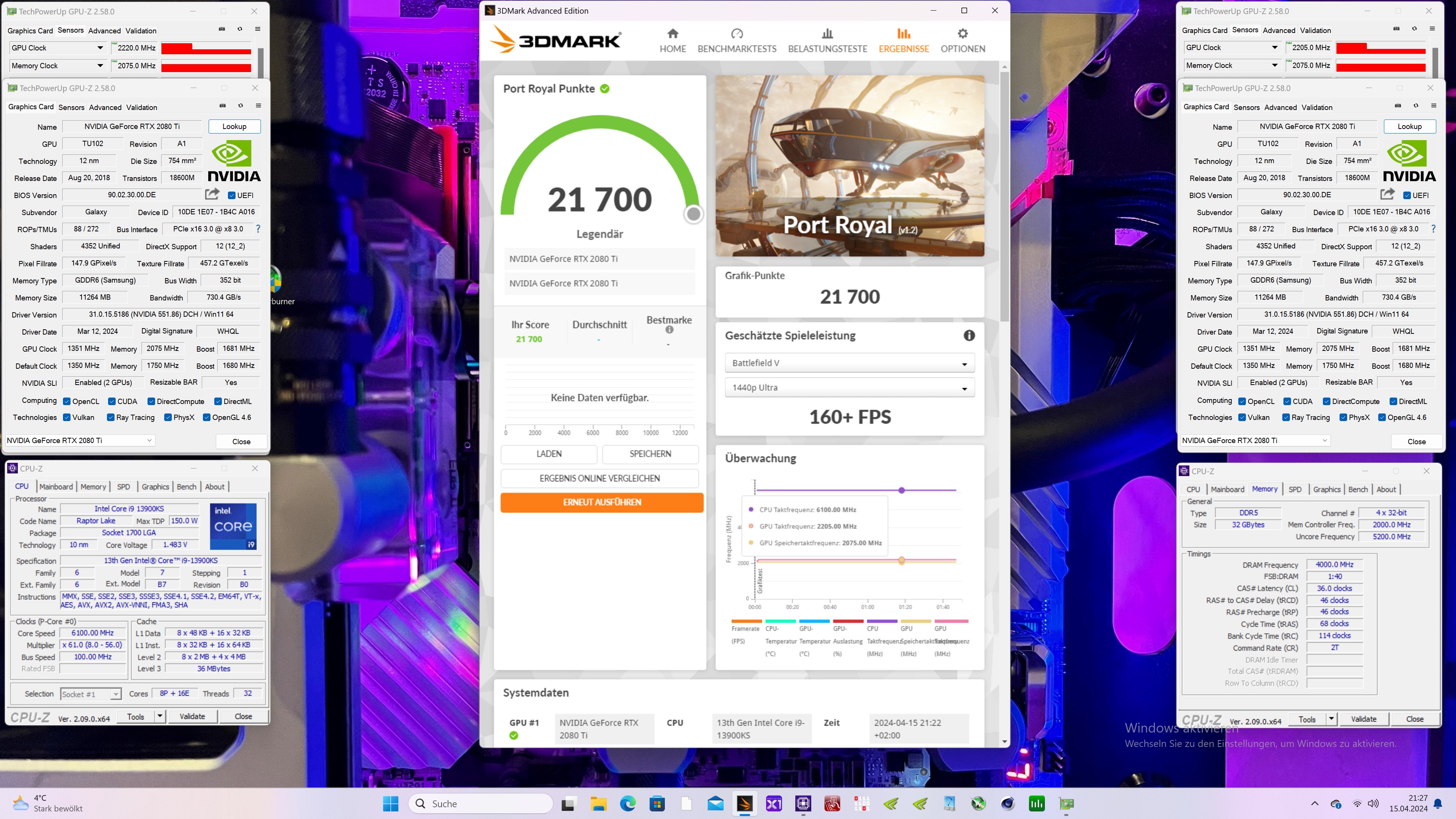This screenshot has width=1456, height=819.
Task: Click Lookup button in left GPU-Z
Action: click(234, 127)
